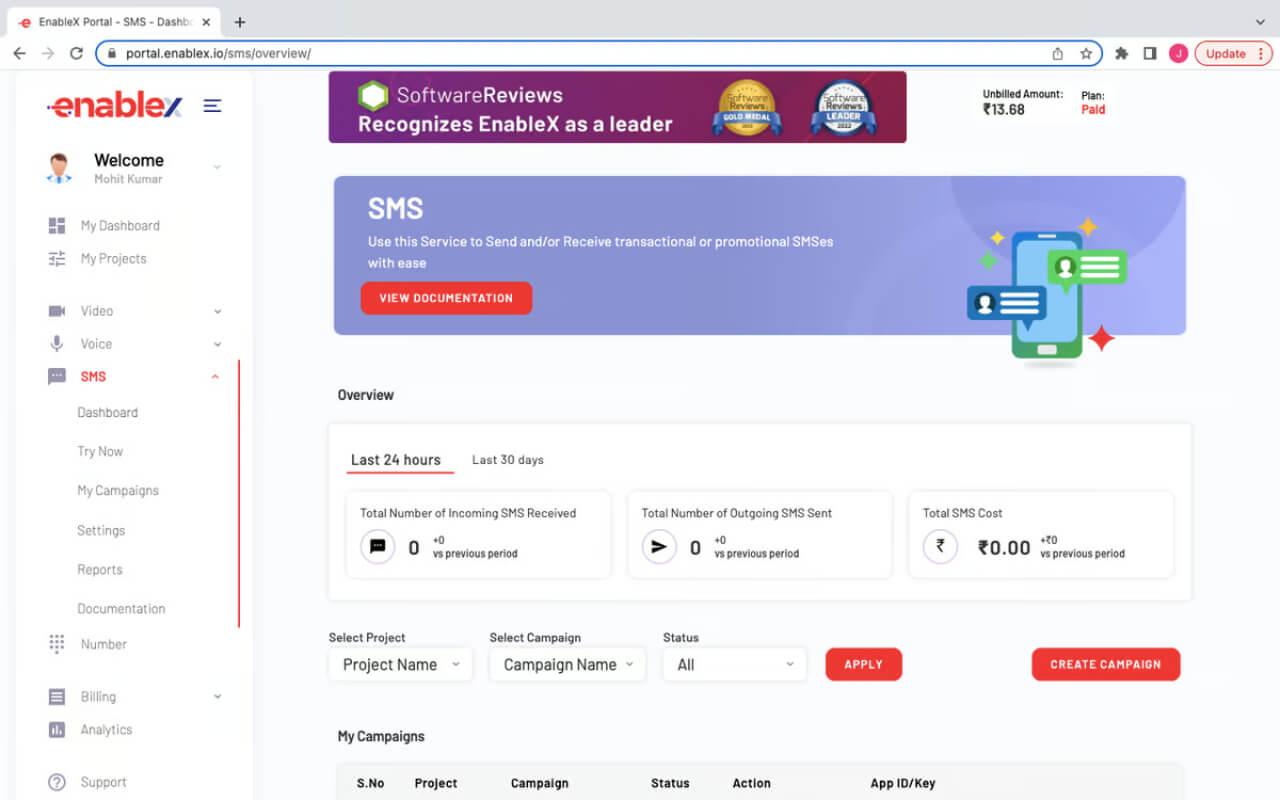This screenshot has height=800, width=1280.
Task: Open Try Now under SMS
Action: click(100, 452)
